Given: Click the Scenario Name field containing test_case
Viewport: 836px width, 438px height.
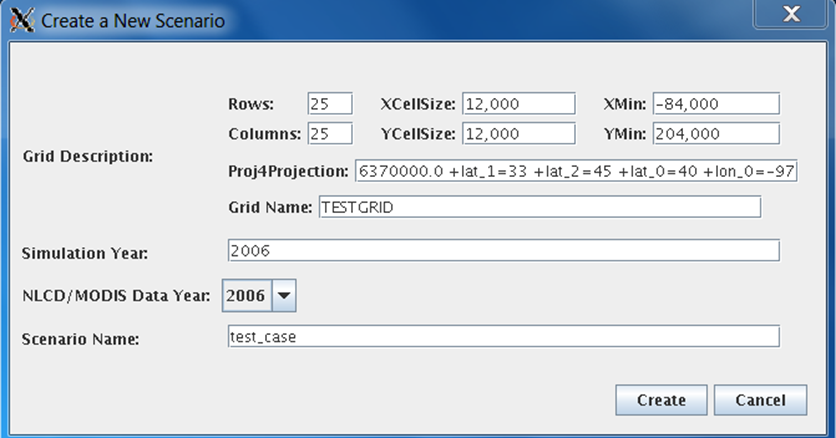Looking at the screenshot, I should (504, 336).
